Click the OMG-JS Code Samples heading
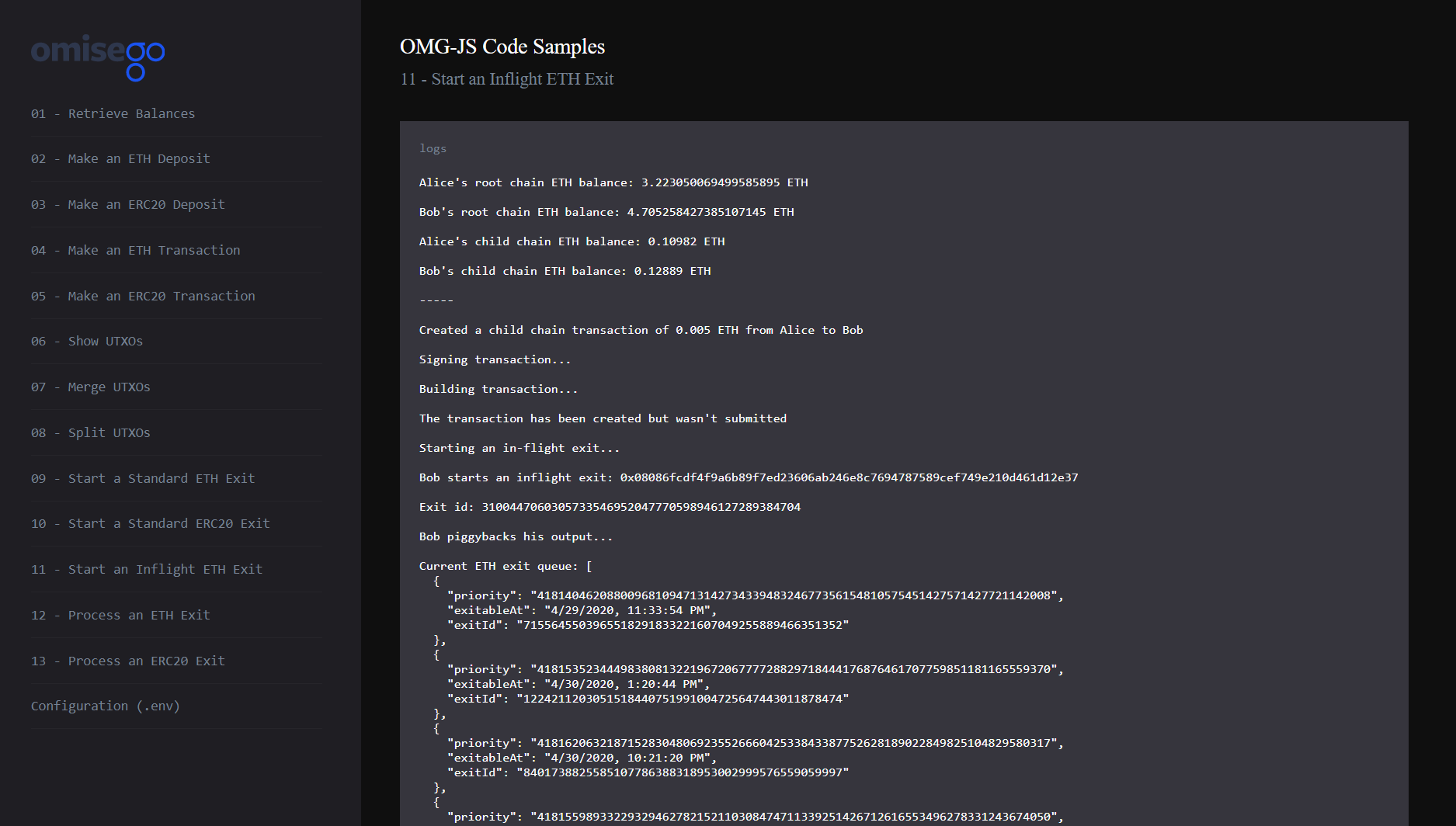Screen dimensions: 1456x826 pos(502,47)
